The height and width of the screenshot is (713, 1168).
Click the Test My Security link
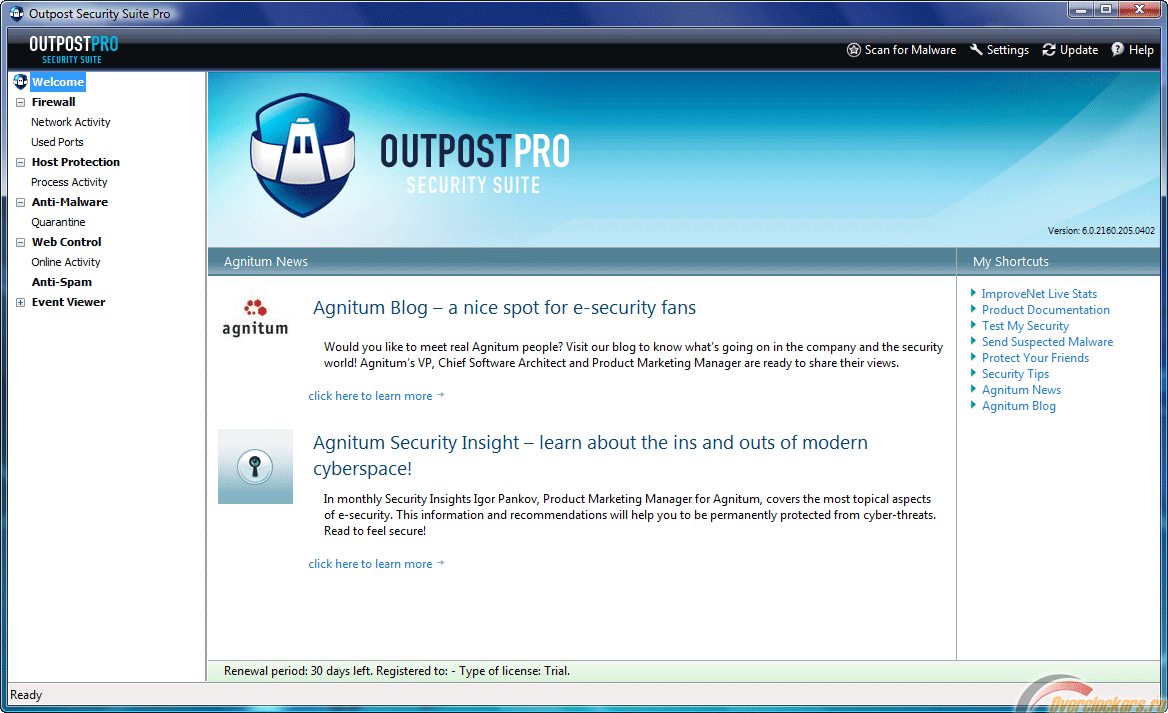(x=1025, y=326)
